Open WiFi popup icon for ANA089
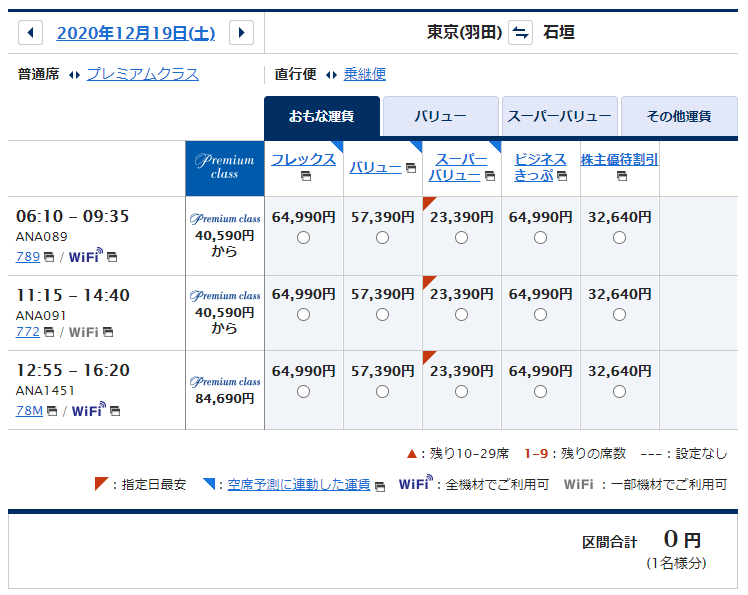The width and height of the screenshot is (748, 595). point(112,257)
